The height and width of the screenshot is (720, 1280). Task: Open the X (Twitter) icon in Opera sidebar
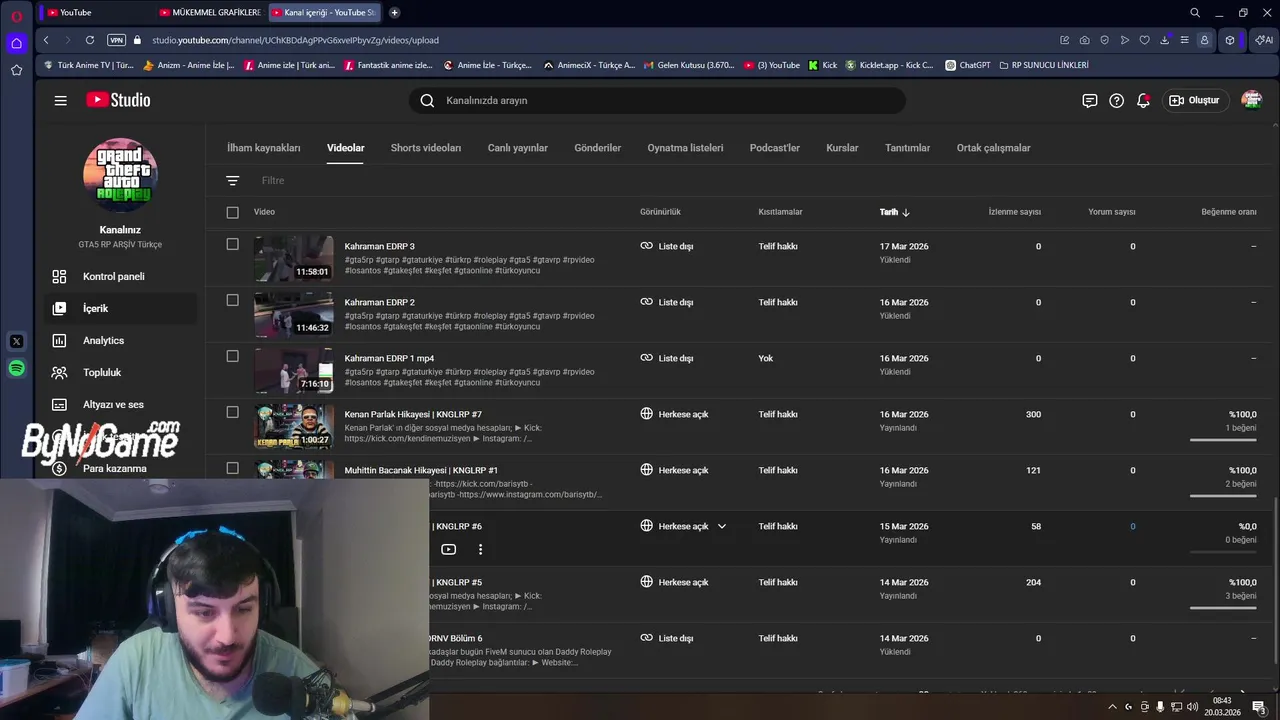pos(16,341)
